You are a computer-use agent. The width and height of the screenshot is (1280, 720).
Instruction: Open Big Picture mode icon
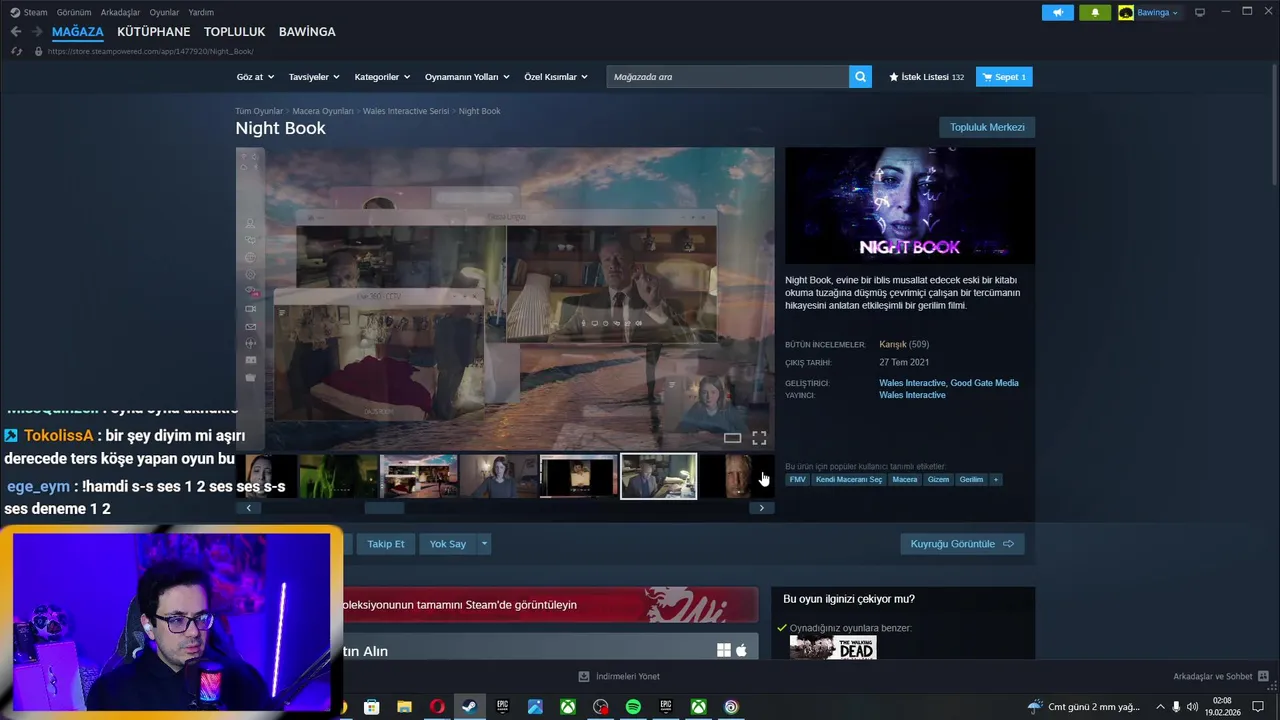click(1200, 12)
